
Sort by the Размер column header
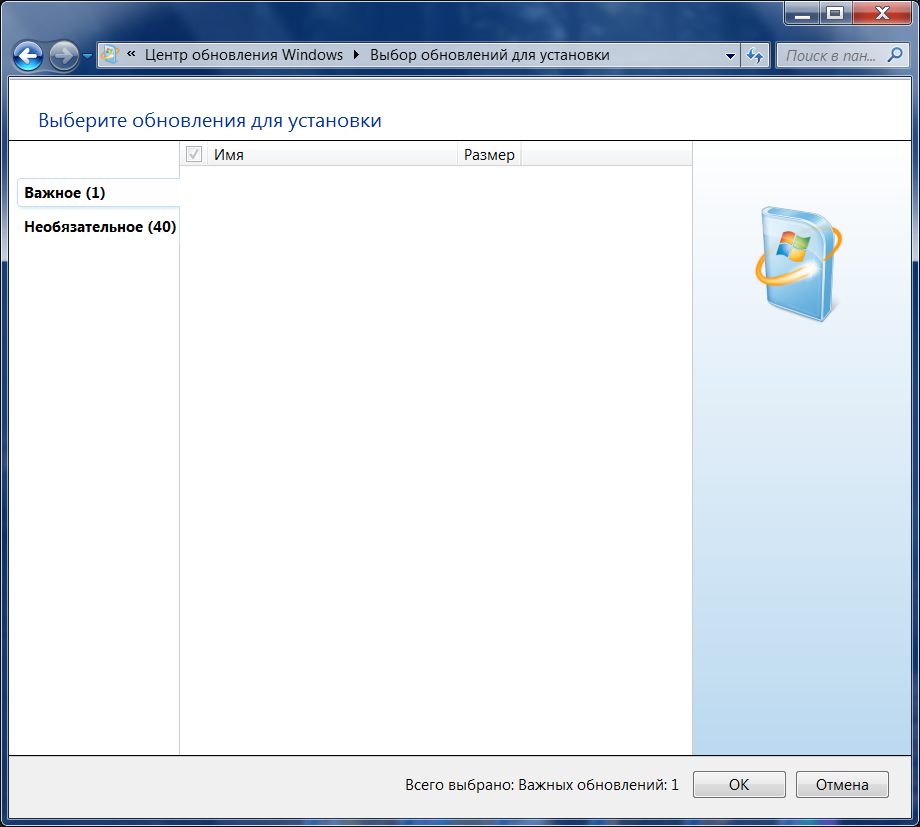point(489,155)
